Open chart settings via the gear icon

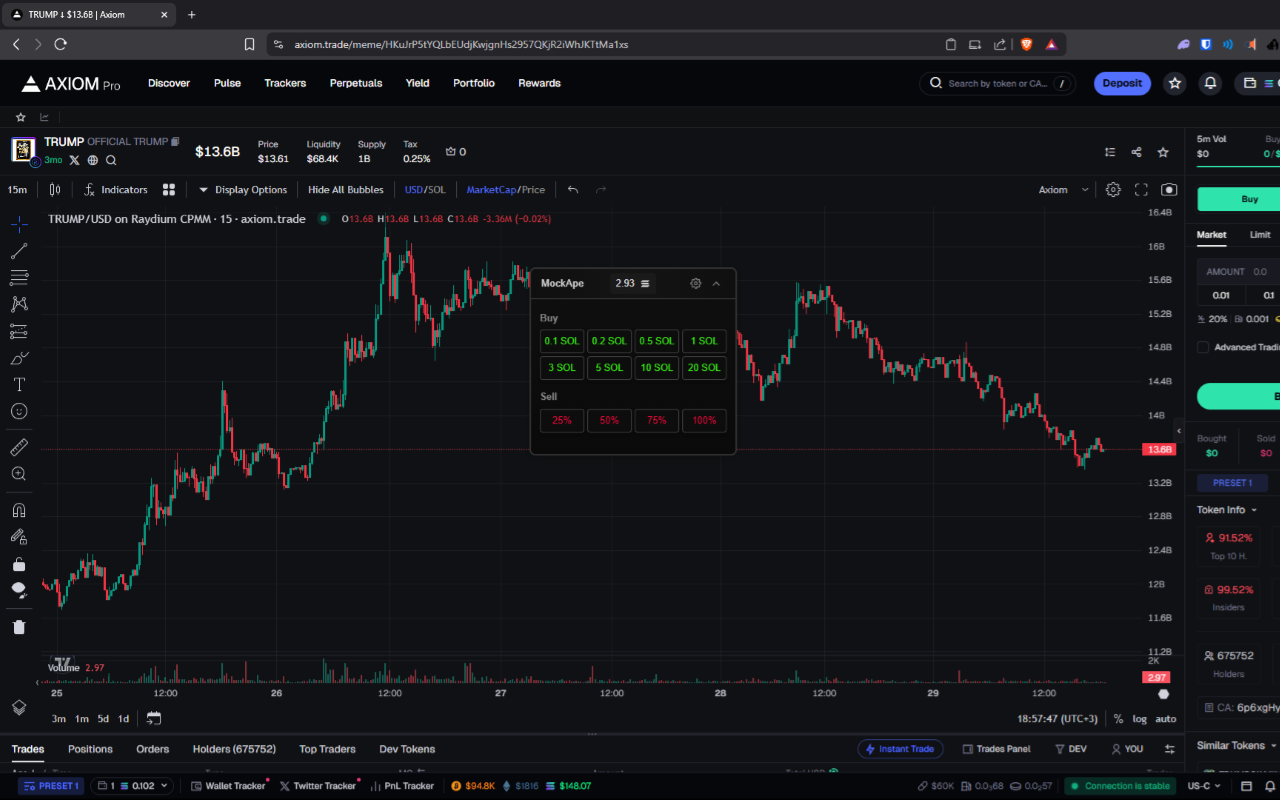coord(1113,189)
